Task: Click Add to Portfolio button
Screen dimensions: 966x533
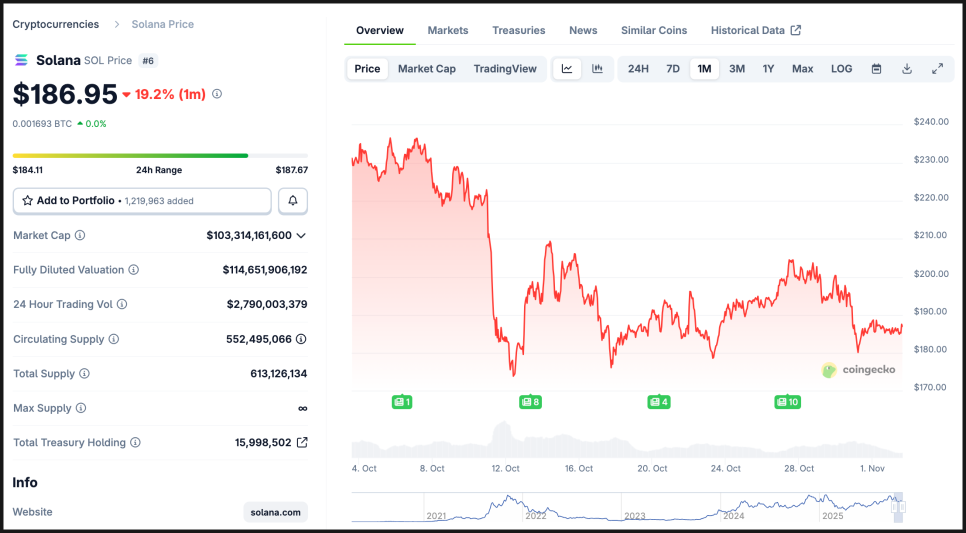Action: (142, 201)
